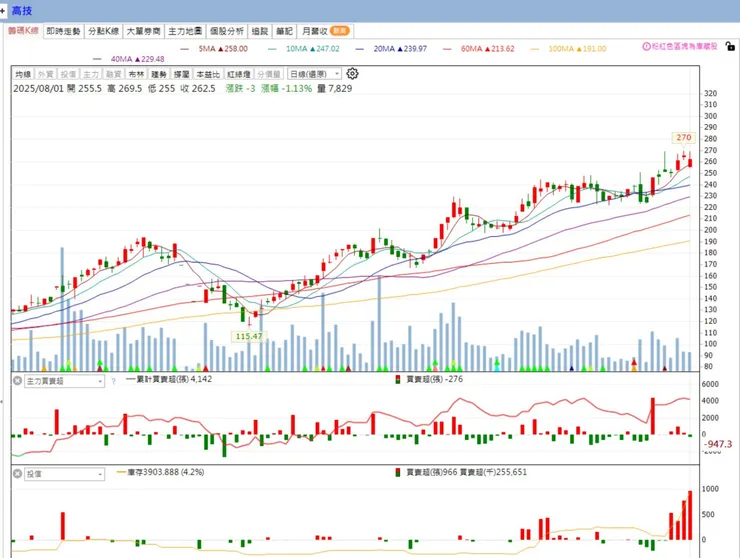Switch to the 主力地圖 tab
The image size is (740, 558).
click(185, 31)
